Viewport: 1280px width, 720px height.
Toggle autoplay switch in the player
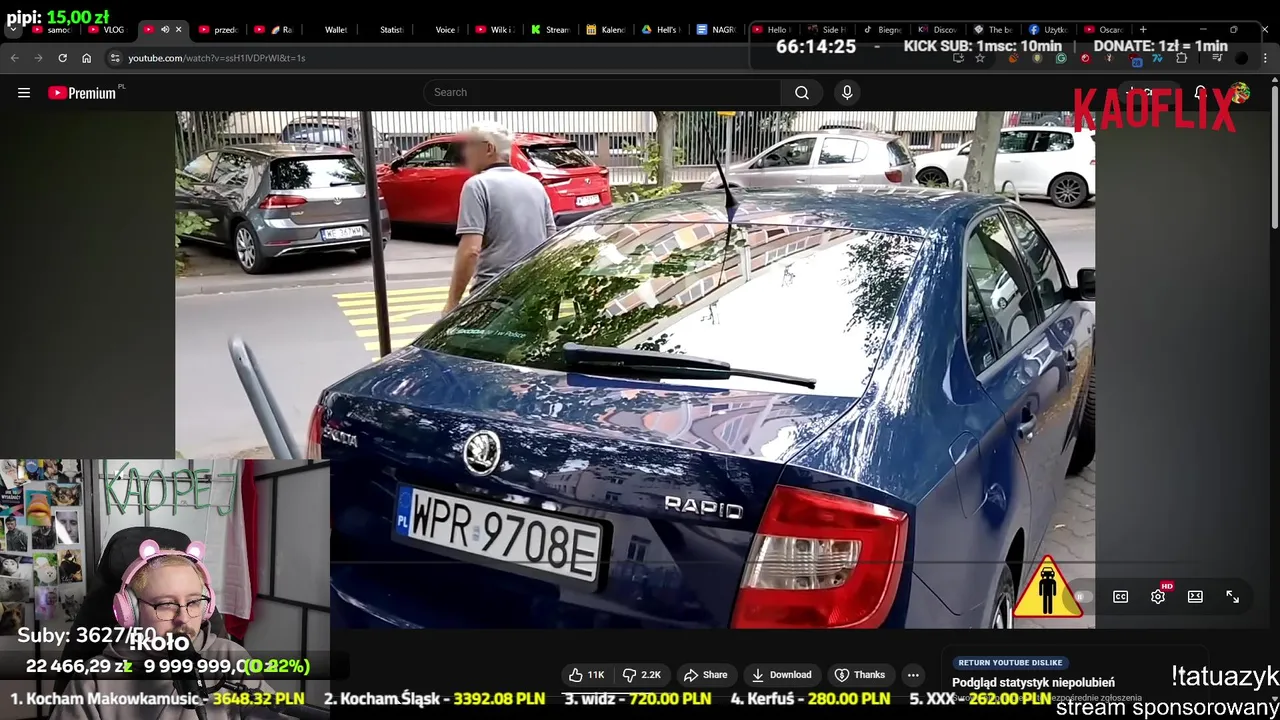point(1082,597)
